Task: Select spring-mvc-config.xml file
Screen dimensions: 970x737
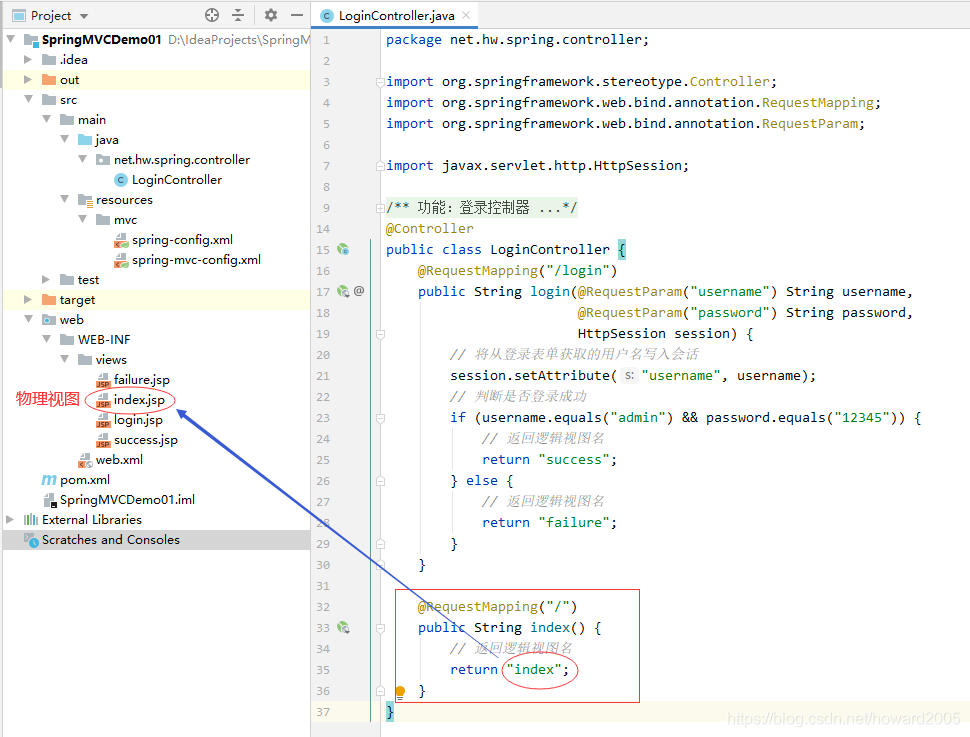Action: 196,260
